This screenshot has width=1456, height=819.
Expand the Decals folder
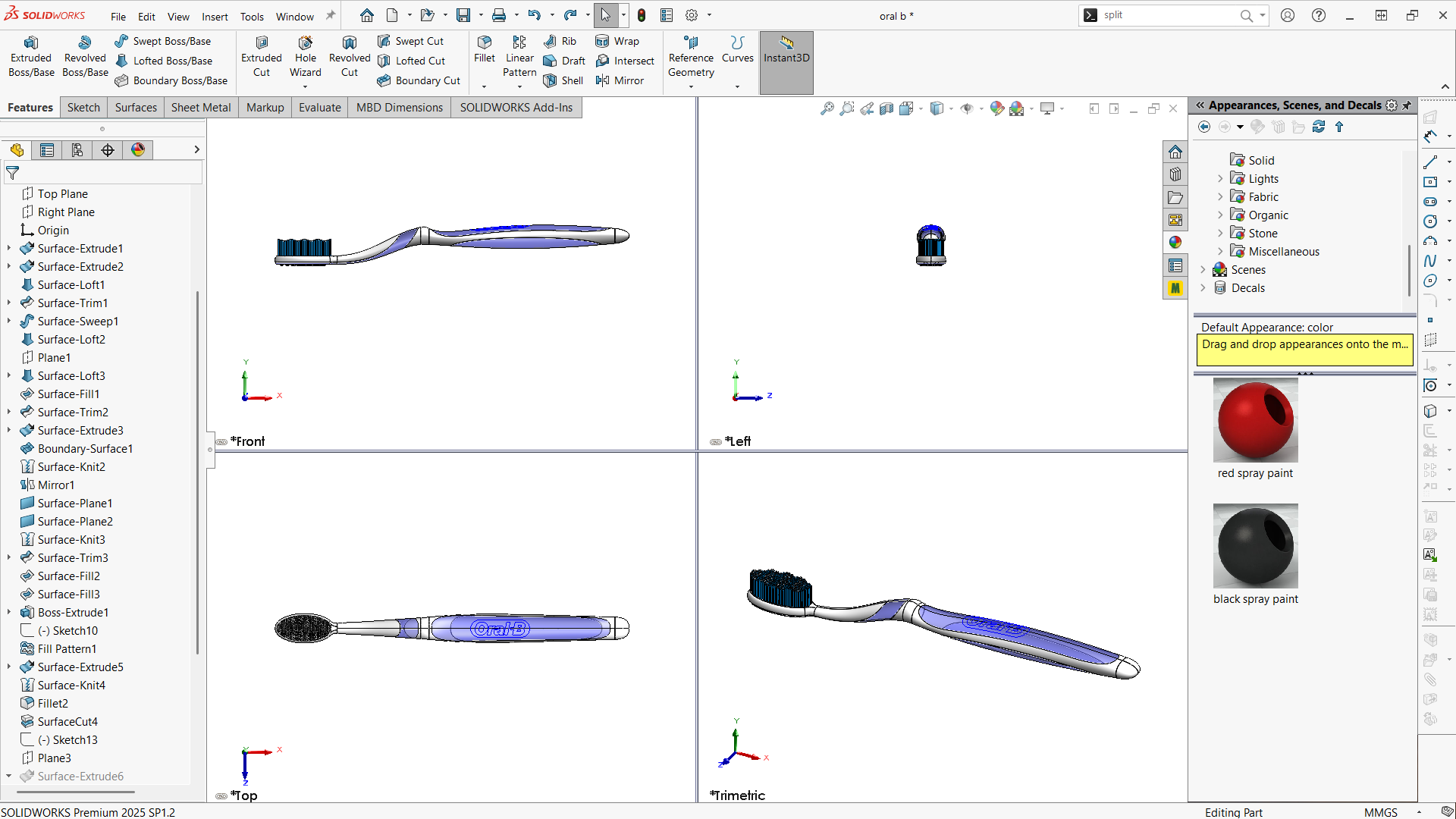pyautogui.click(x=1203, y=288)
